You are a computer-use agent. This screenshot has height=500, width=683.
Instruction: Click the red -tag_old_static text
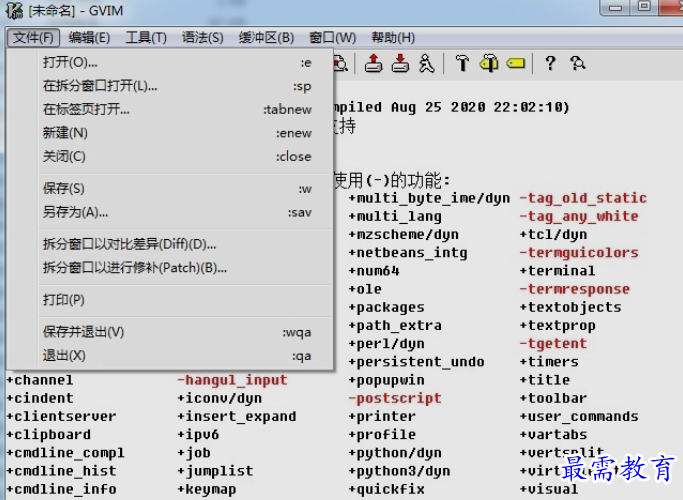tap(583, 199)
